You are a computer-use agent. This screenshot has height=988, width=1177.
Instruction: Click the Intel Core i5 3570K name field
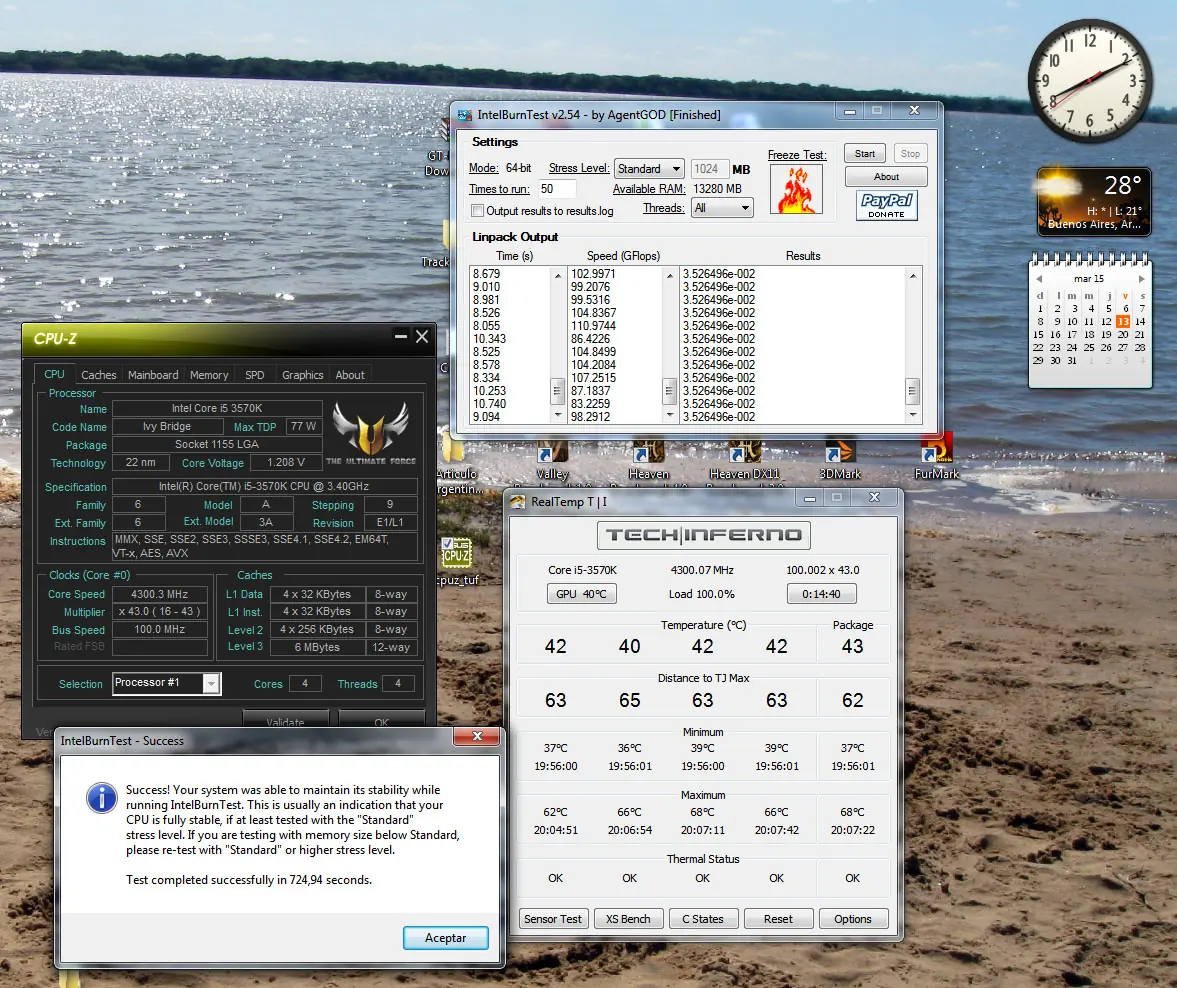pos(217,408)
